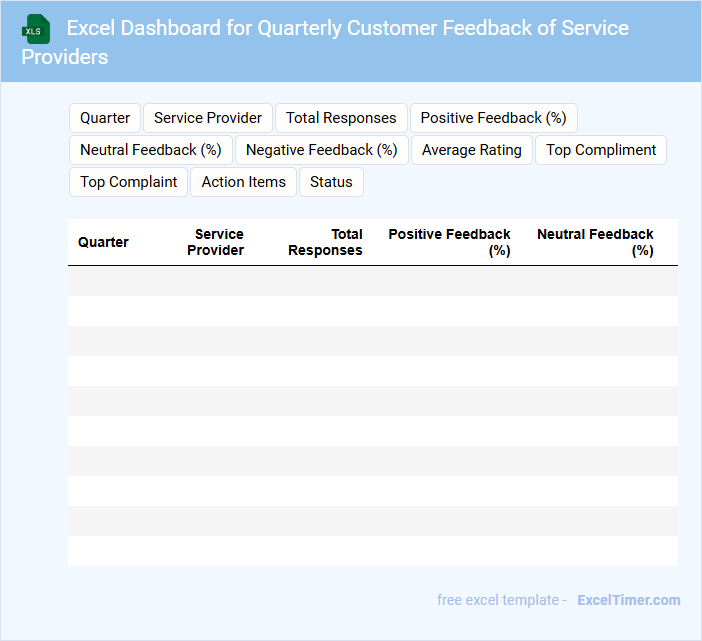Select the Service Provider tag button
Image resolution: width=702 pixels, height=641 pixels.
tap(208, 118)
